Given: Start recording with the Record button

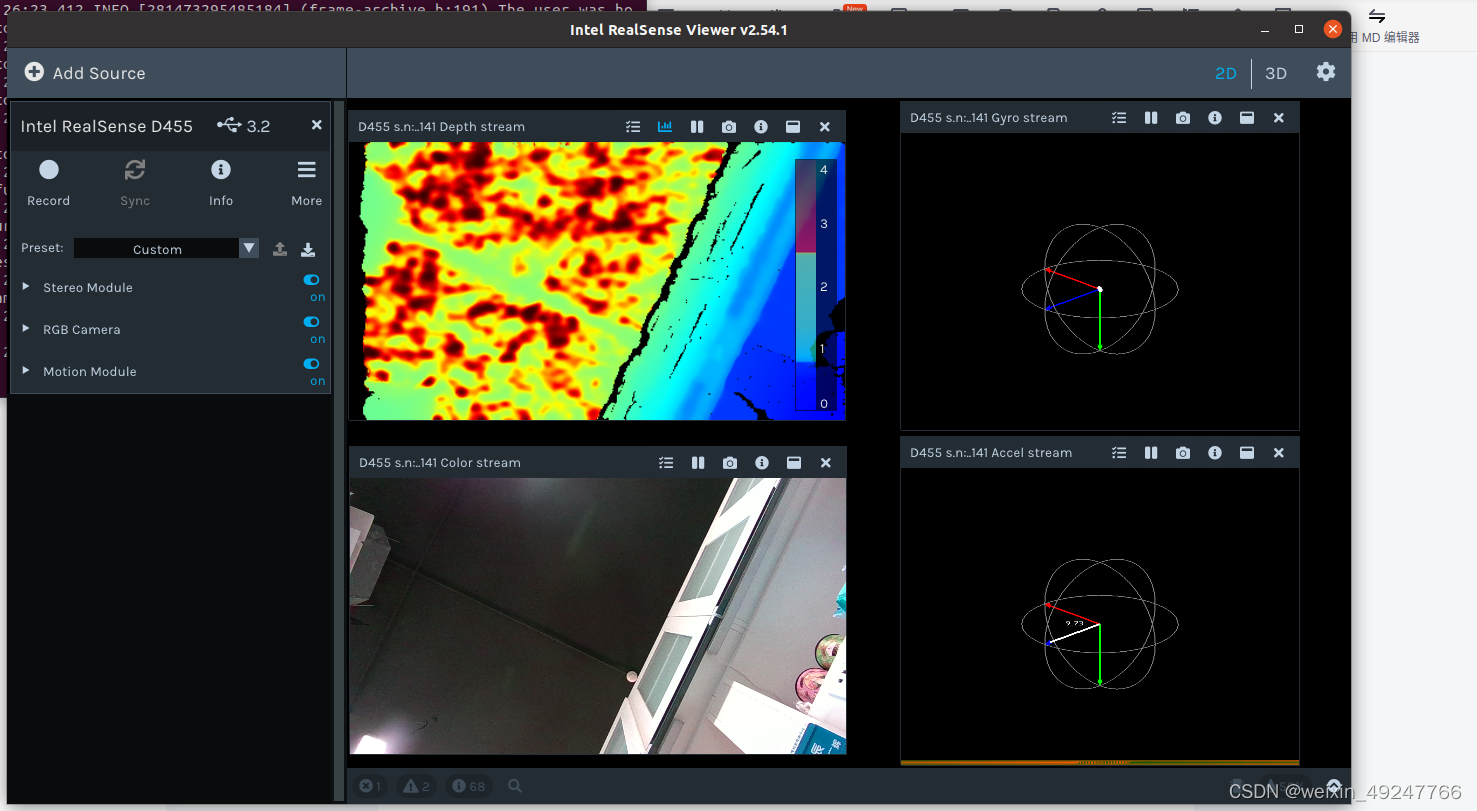Looking at the screenshot, I should (x=48, y=182).
